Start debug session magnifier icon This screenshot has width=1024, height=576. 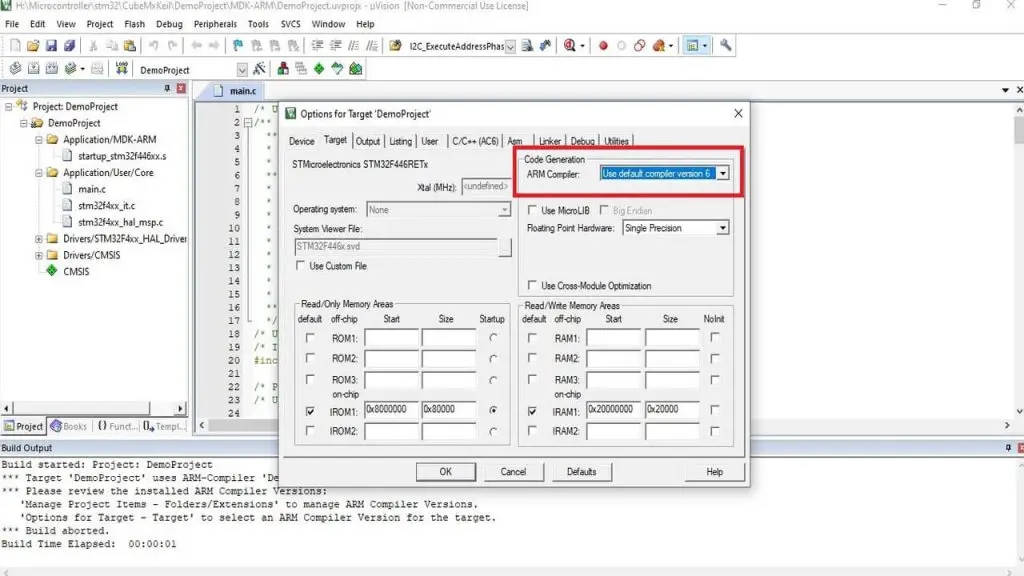click(570, 46)
